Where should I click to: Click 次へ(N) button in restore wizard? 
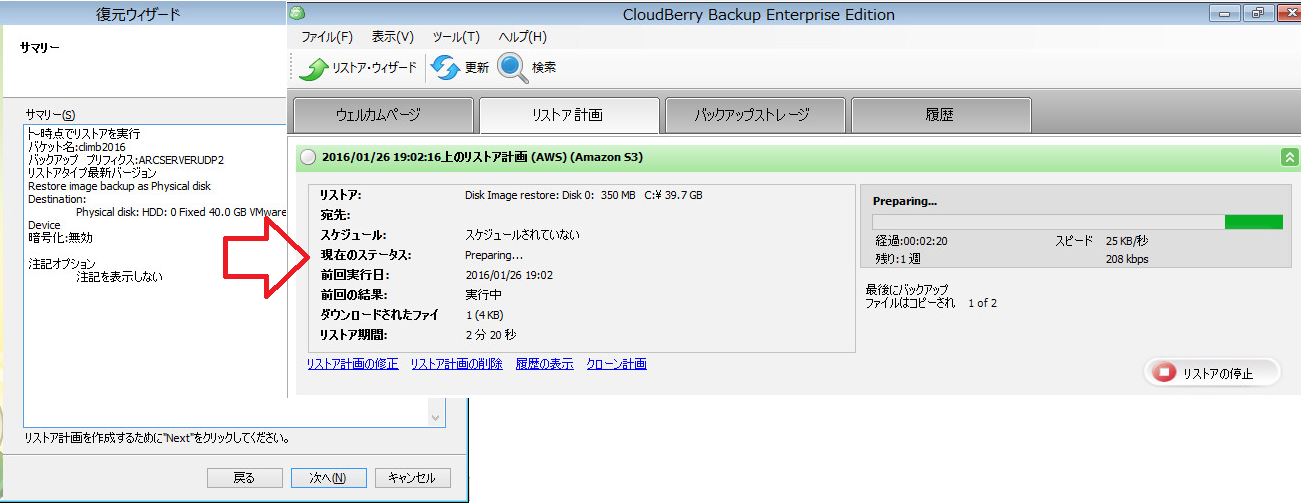point(327,478)
